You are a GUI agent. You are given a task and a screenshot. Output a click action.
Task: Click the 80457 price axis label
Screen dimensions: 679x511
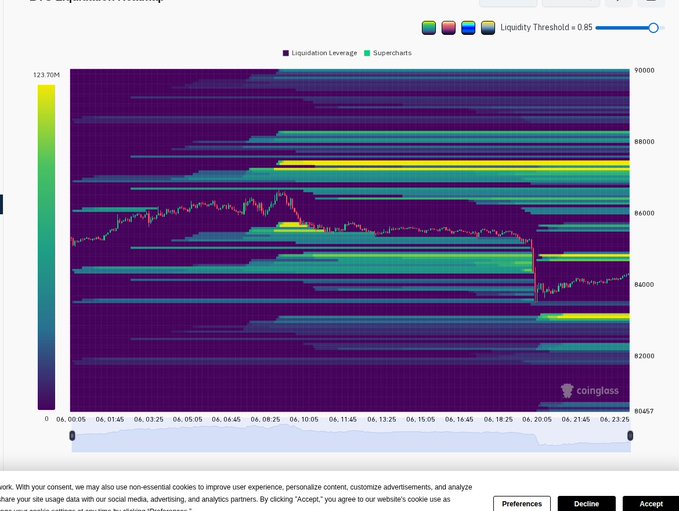(644, 411)
